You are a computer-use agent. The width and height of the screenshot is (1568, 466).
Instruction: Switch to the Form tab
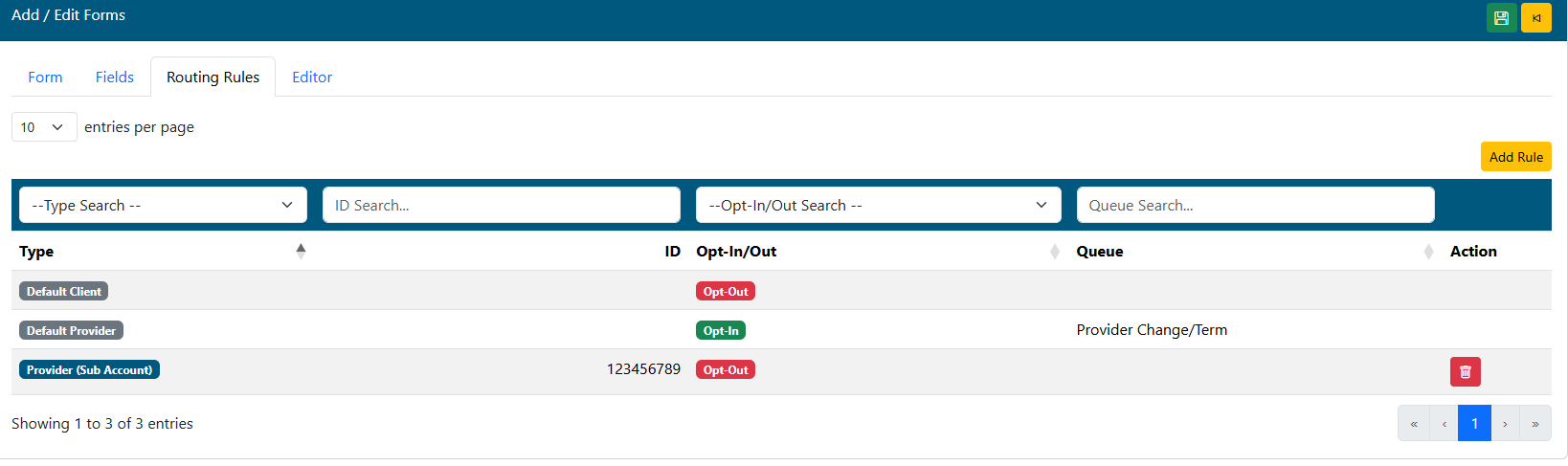(x=45, y=78)
